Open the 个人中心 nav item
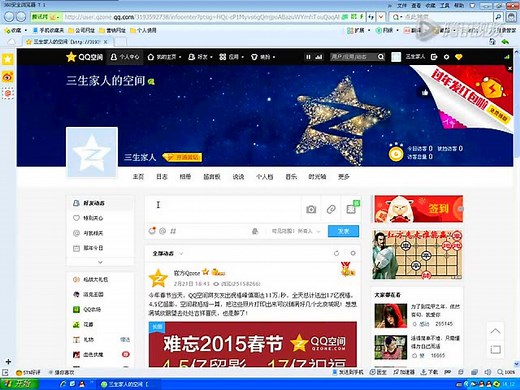The image size is (520, 390). pyautogui.click(x=125, y=57)
